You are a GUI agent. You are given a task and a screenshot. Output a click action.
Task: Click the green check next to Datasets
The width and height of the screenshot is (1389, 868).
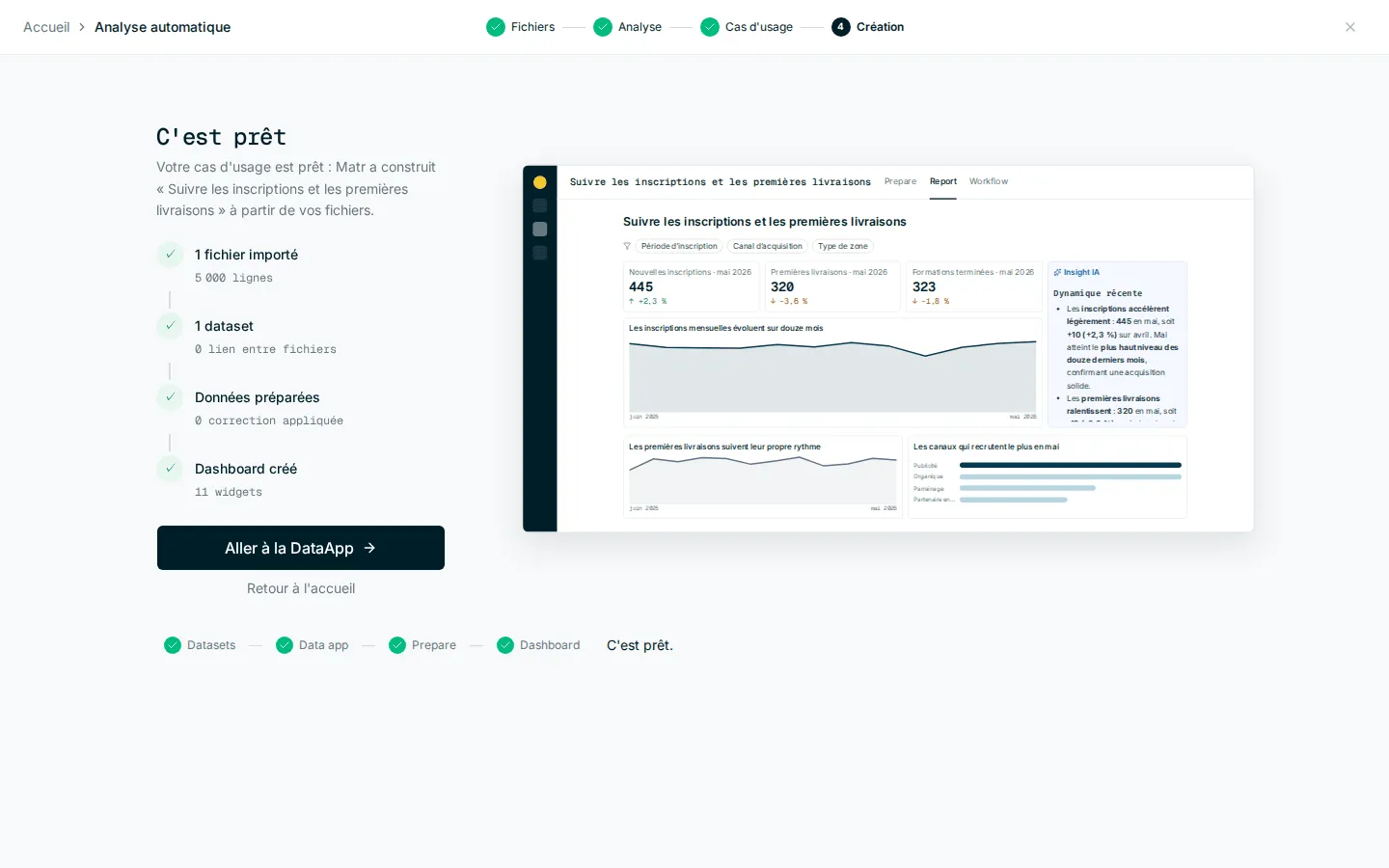tap(173, 645)
